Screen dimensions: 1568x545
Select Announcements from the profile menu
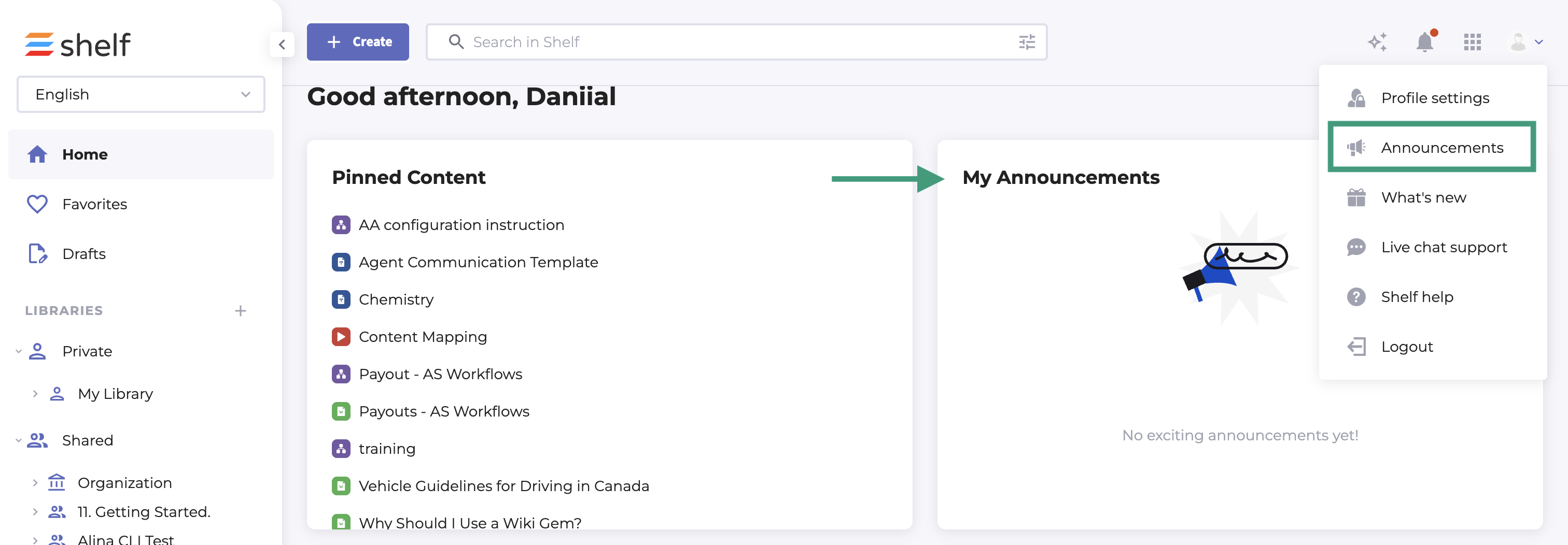(1441, 148)
